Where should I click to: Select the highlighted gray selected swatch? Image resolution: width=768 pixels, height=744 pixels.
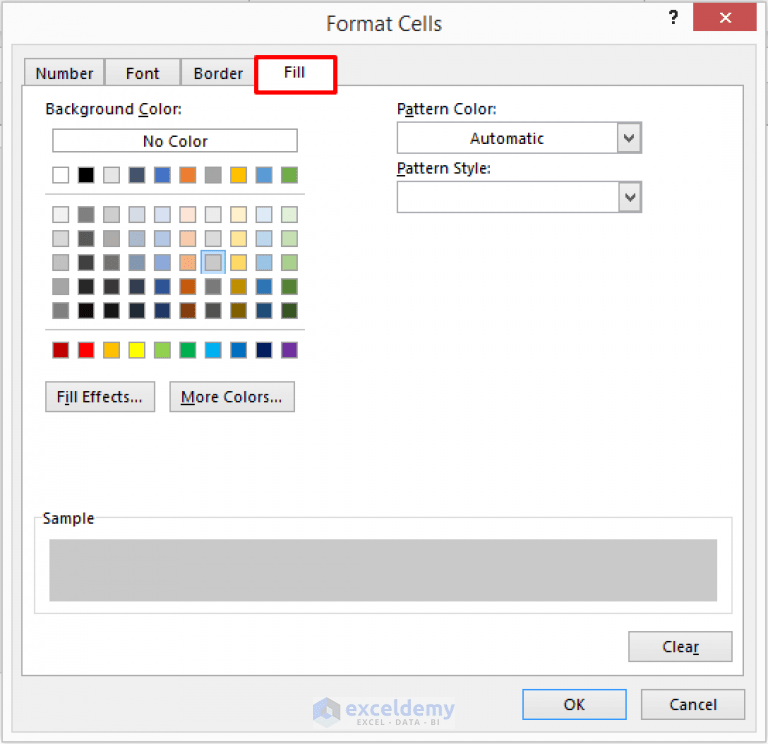point(213,263)
